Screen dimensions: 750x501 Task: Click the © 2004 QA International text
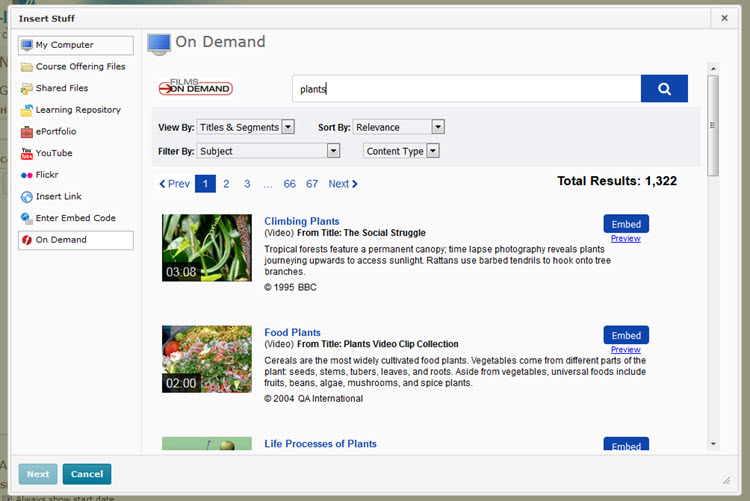pos(314,398)
